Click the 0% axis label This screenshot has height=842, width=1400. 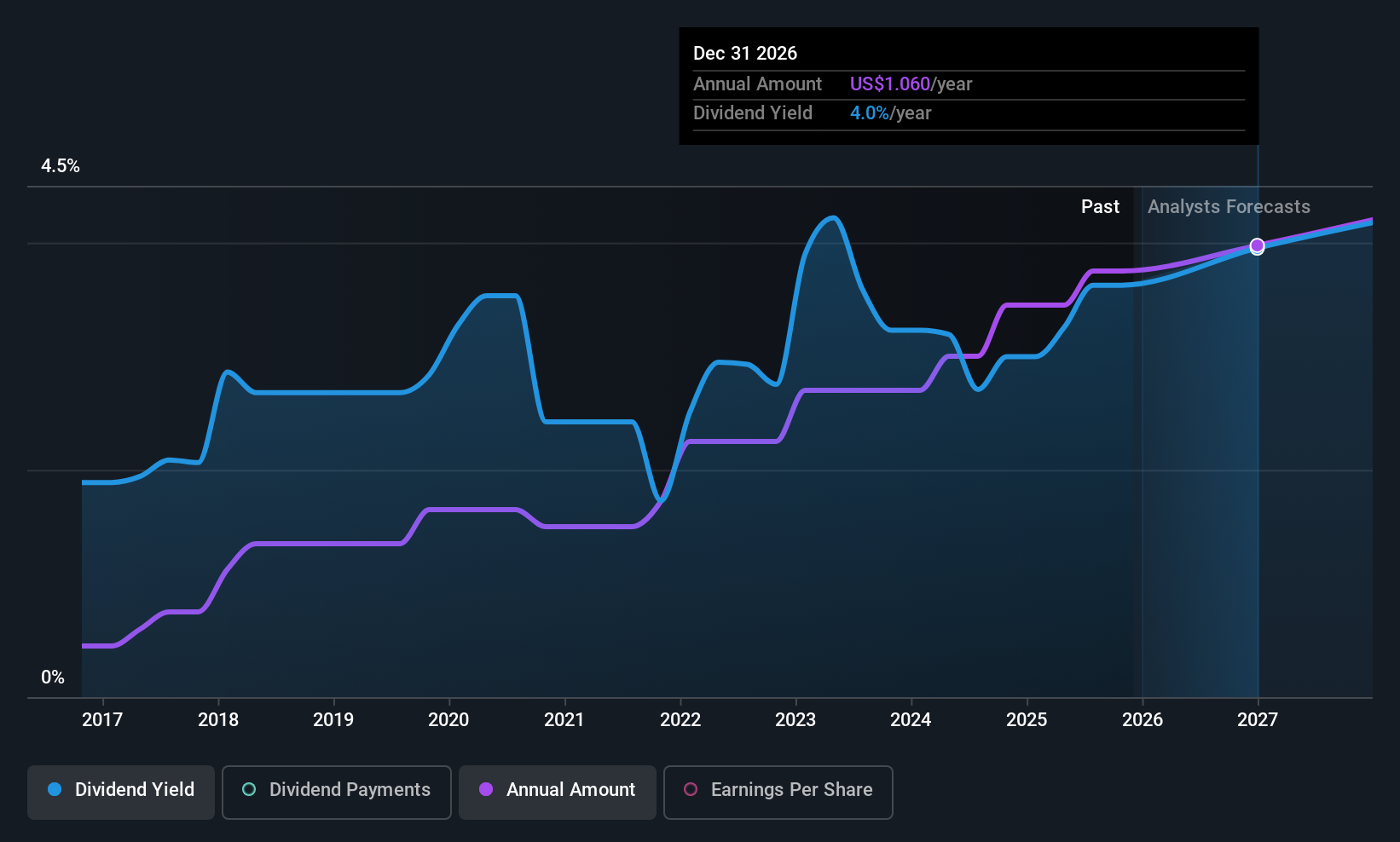pos(52,676)
